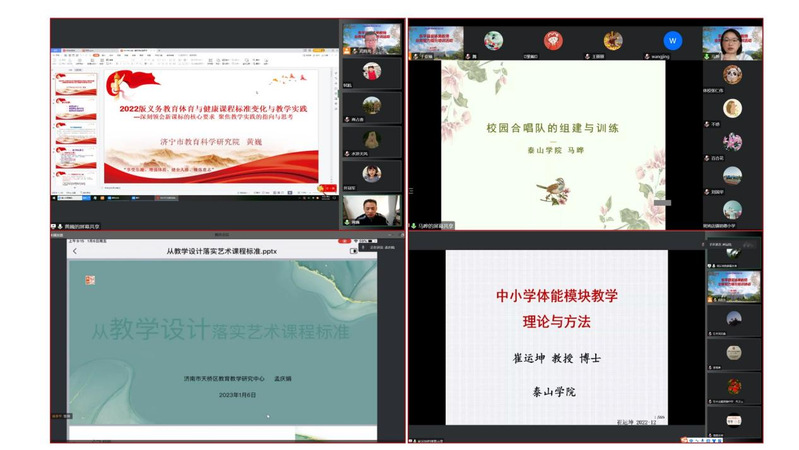The height and width of the screenshot is (450, 799).
Task: Click small gray button on choir slide edge
Action: 662,203
